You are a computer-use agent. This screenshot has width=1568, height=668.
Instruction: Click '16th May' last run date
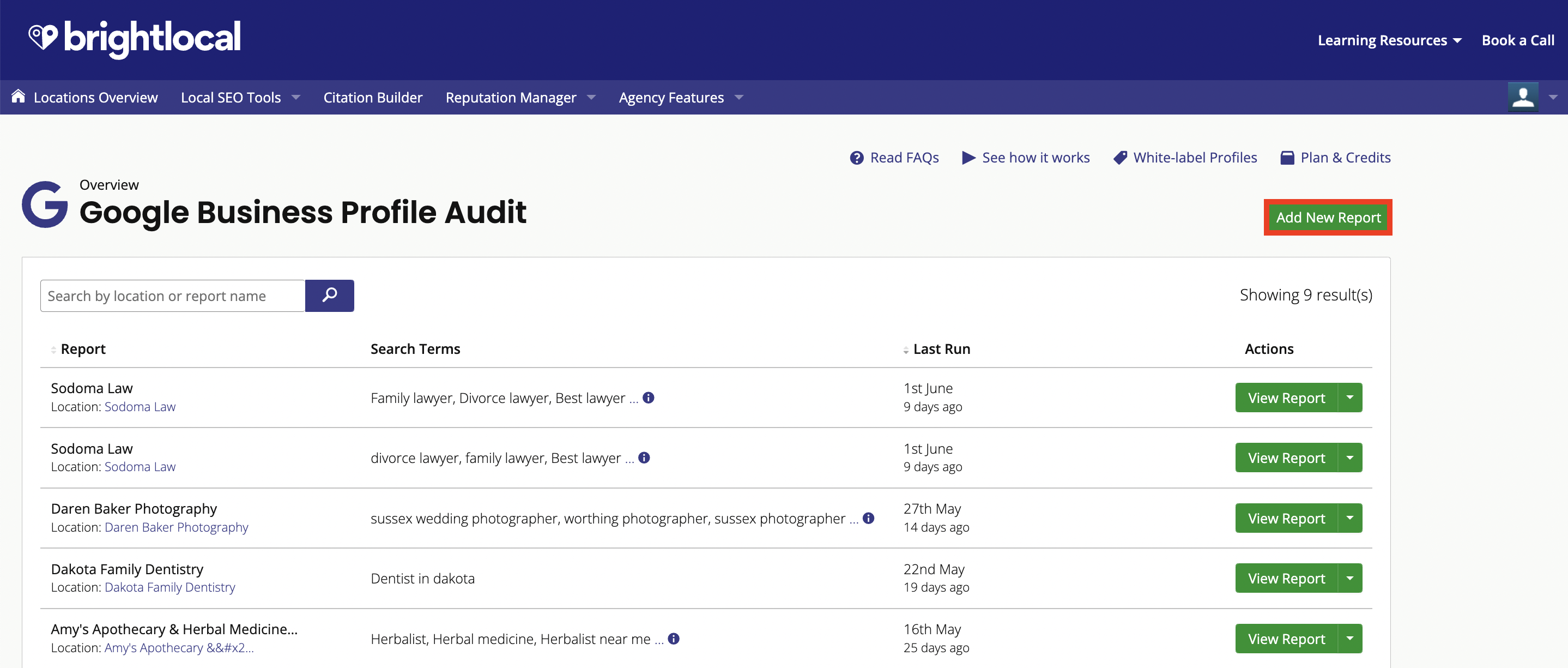pyautogui.click(x=932, y=630)
